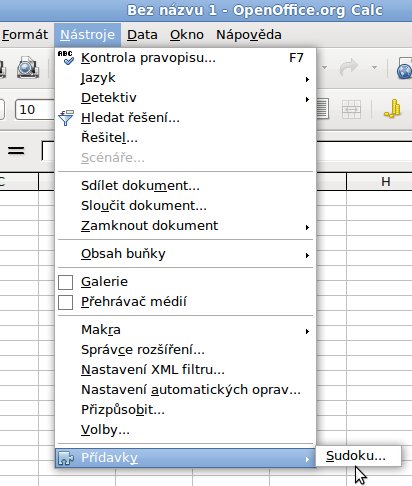This screenshot has height=486, width=412.
Task: Open the Nápověda menu
Action: tap(249, 35)
